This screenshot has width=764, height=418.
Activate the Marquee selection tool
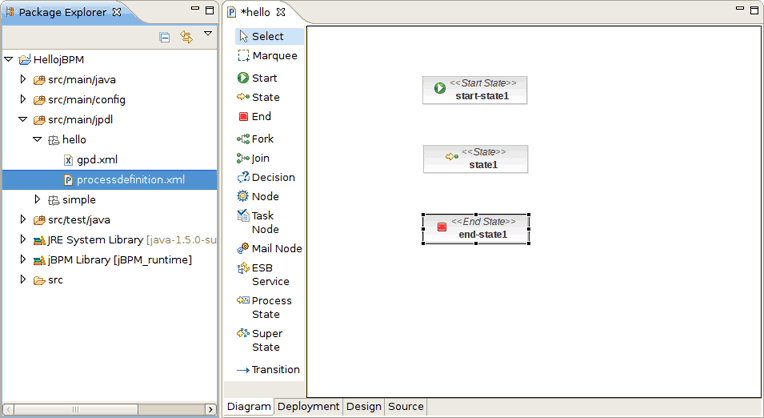pos(269,56)
